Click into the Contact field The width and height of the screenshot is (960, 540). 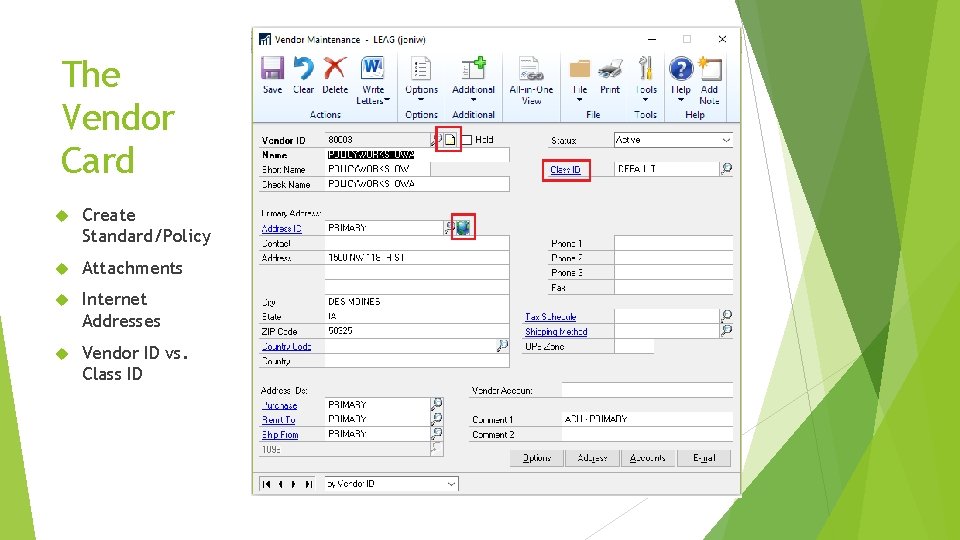pos(417,243)
